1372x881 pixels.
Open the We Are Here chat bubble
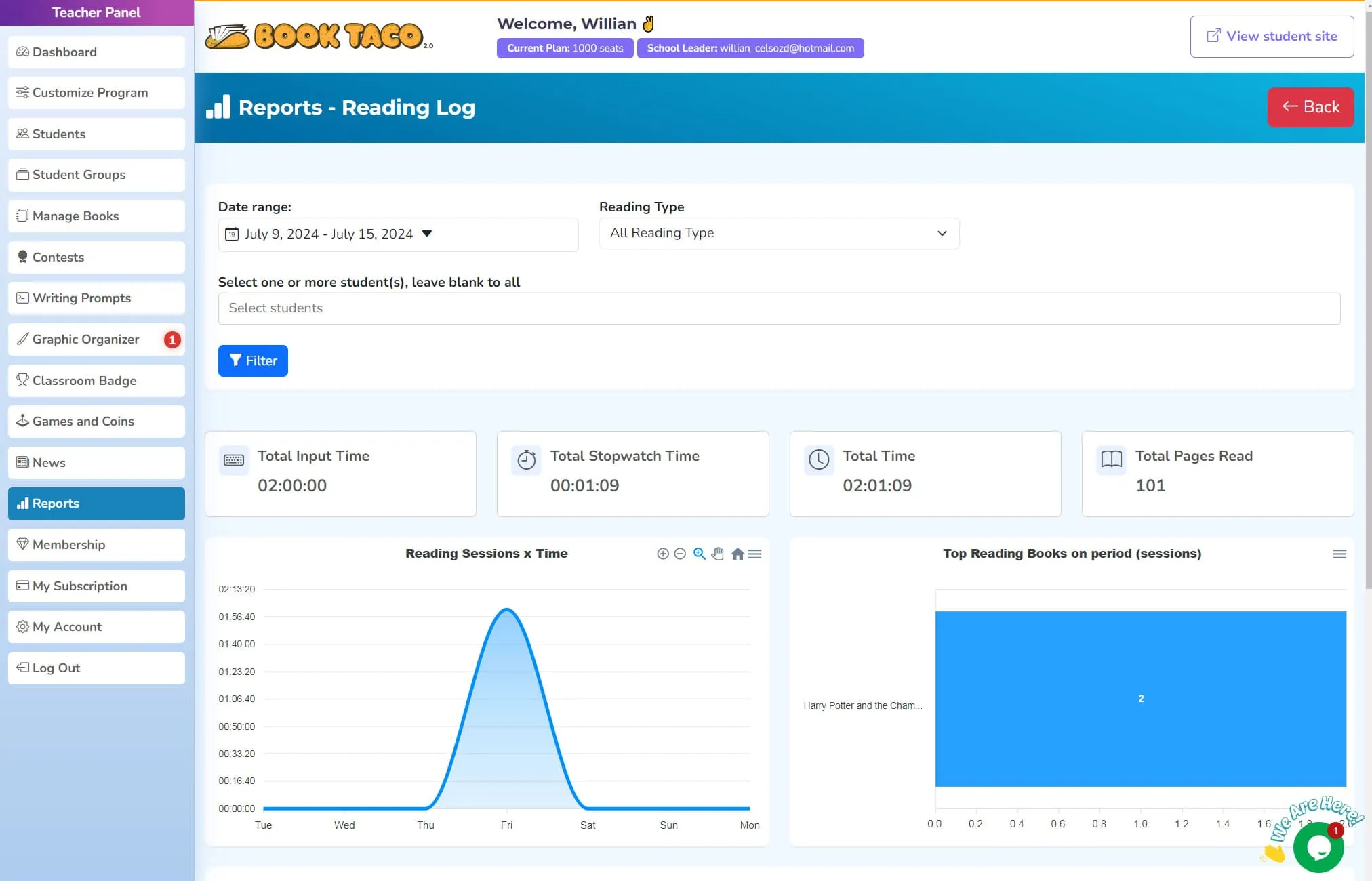[x=1318, y=847]
